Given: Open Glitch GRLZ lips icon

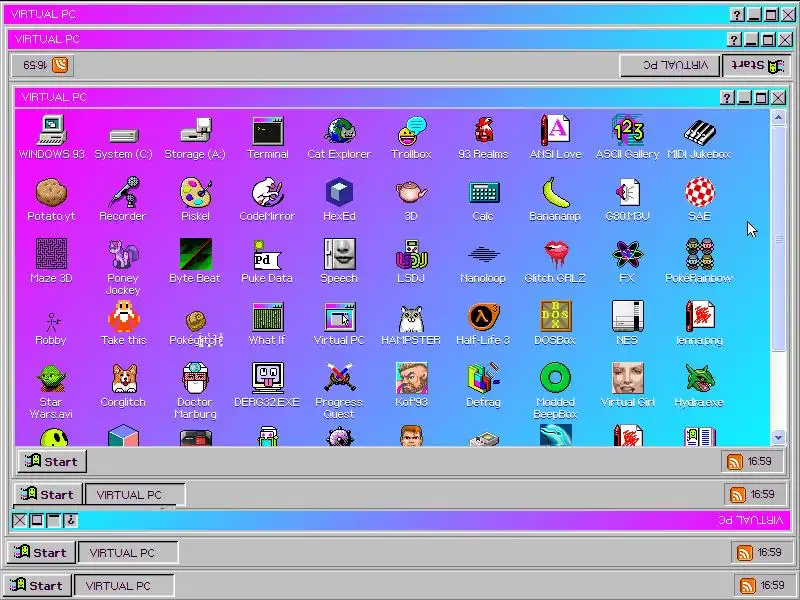Looking at the screenshot, I should point(555,254).
